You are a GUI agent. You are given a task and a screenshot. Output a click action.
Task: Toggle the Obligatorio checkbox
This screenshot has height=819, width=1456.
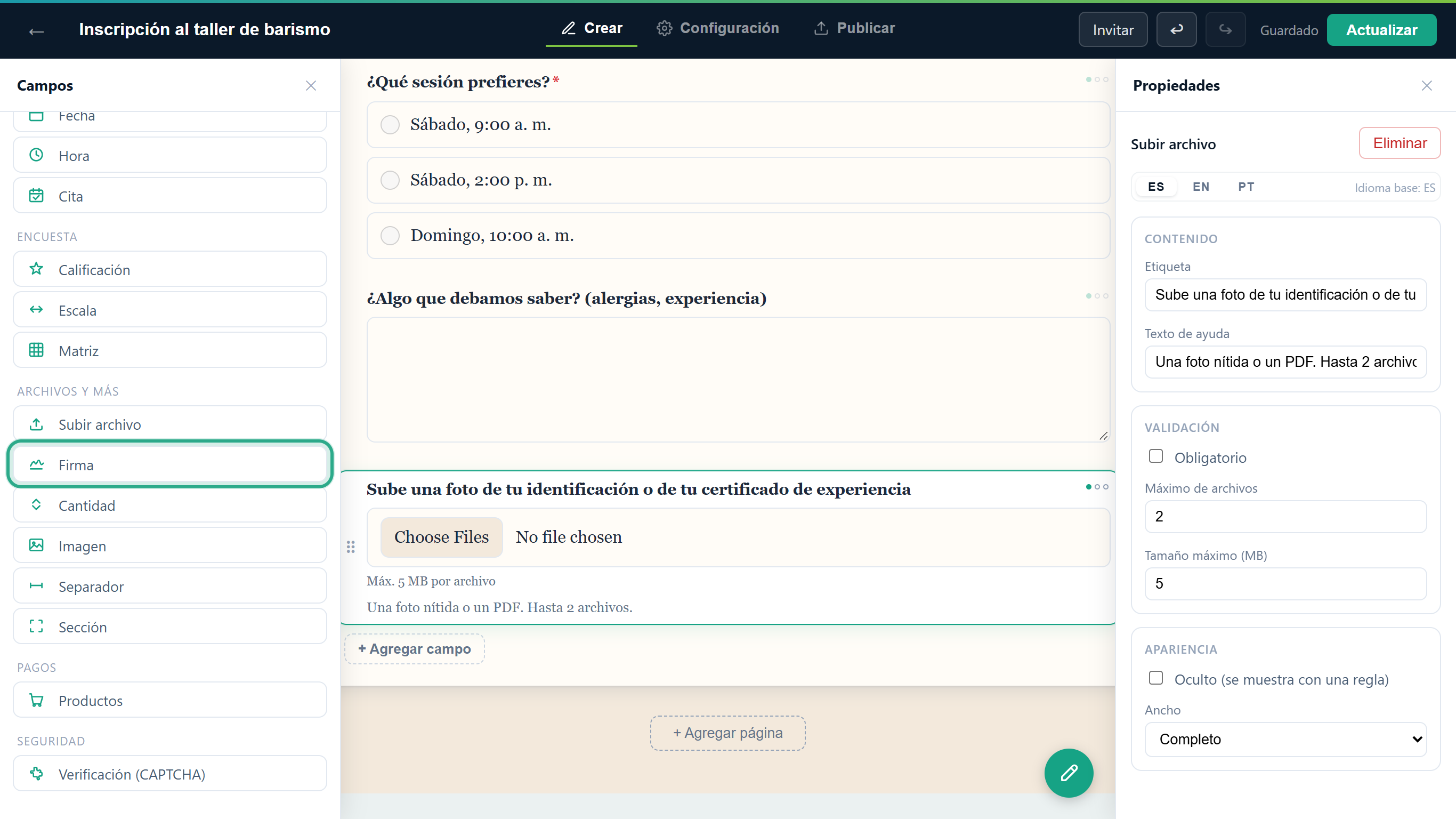point(1156,456)
